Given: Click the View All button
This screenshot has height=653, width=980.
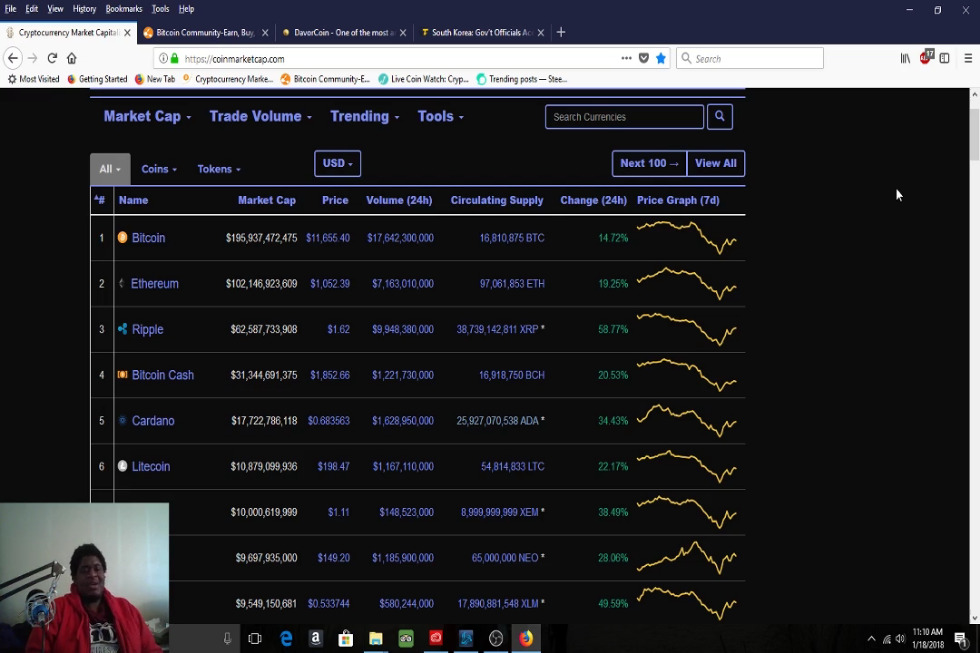Looking at the screenshot, I should pyautogui.click(x=716, y=163).
